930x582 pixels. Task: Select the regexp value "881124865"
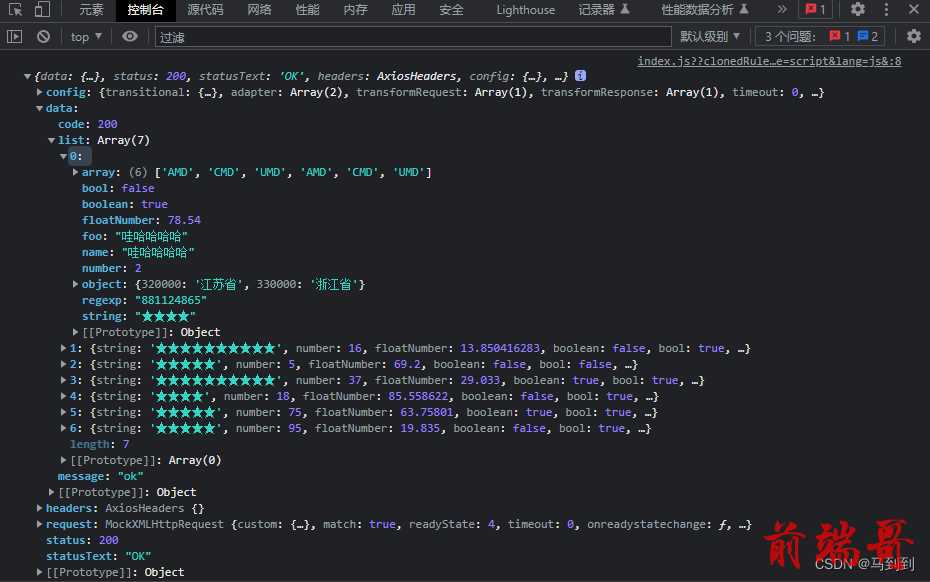[x=171, y=300]
